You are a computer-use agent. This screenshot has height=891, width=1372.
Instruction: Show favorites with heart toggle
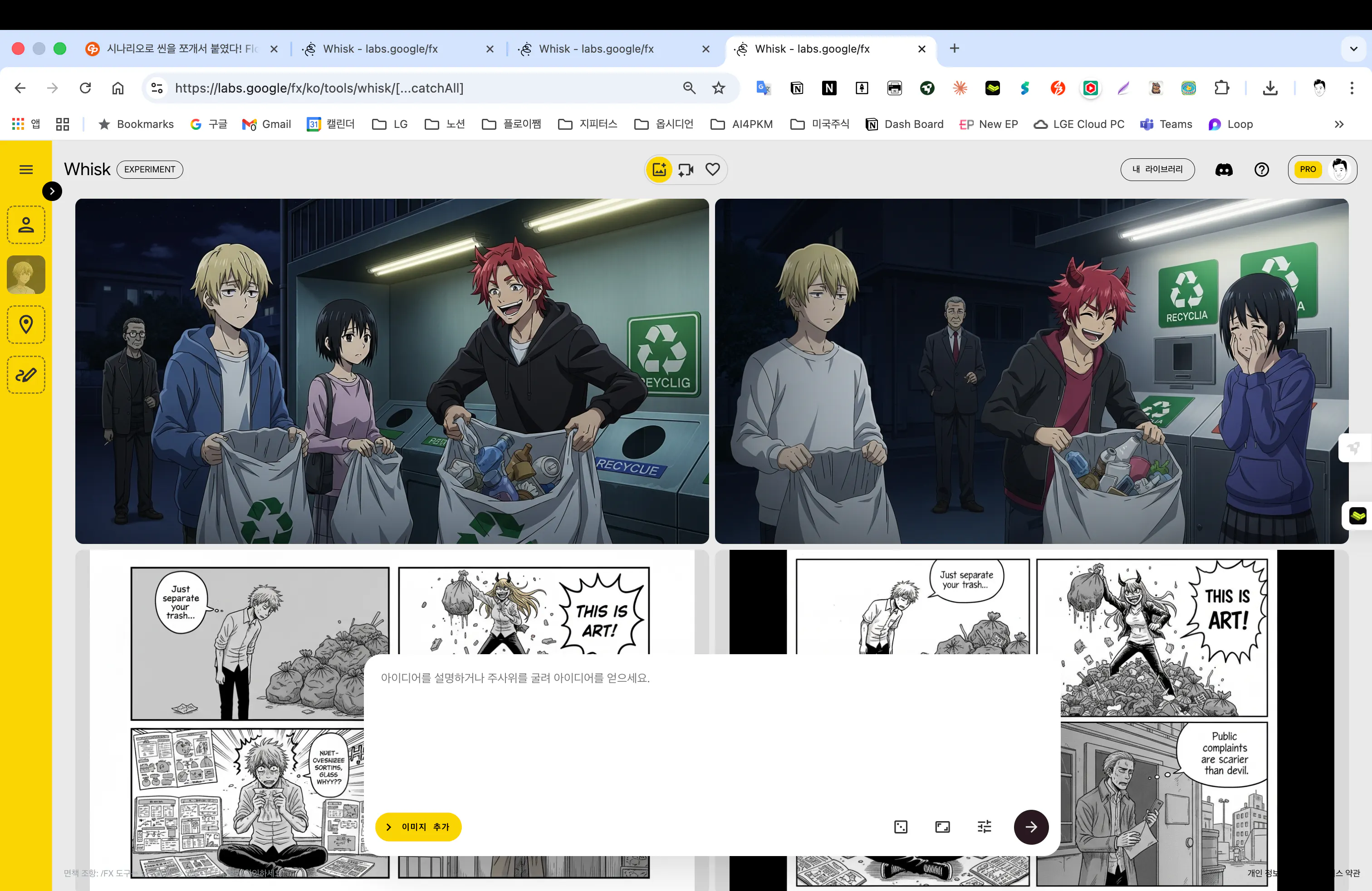712,169
